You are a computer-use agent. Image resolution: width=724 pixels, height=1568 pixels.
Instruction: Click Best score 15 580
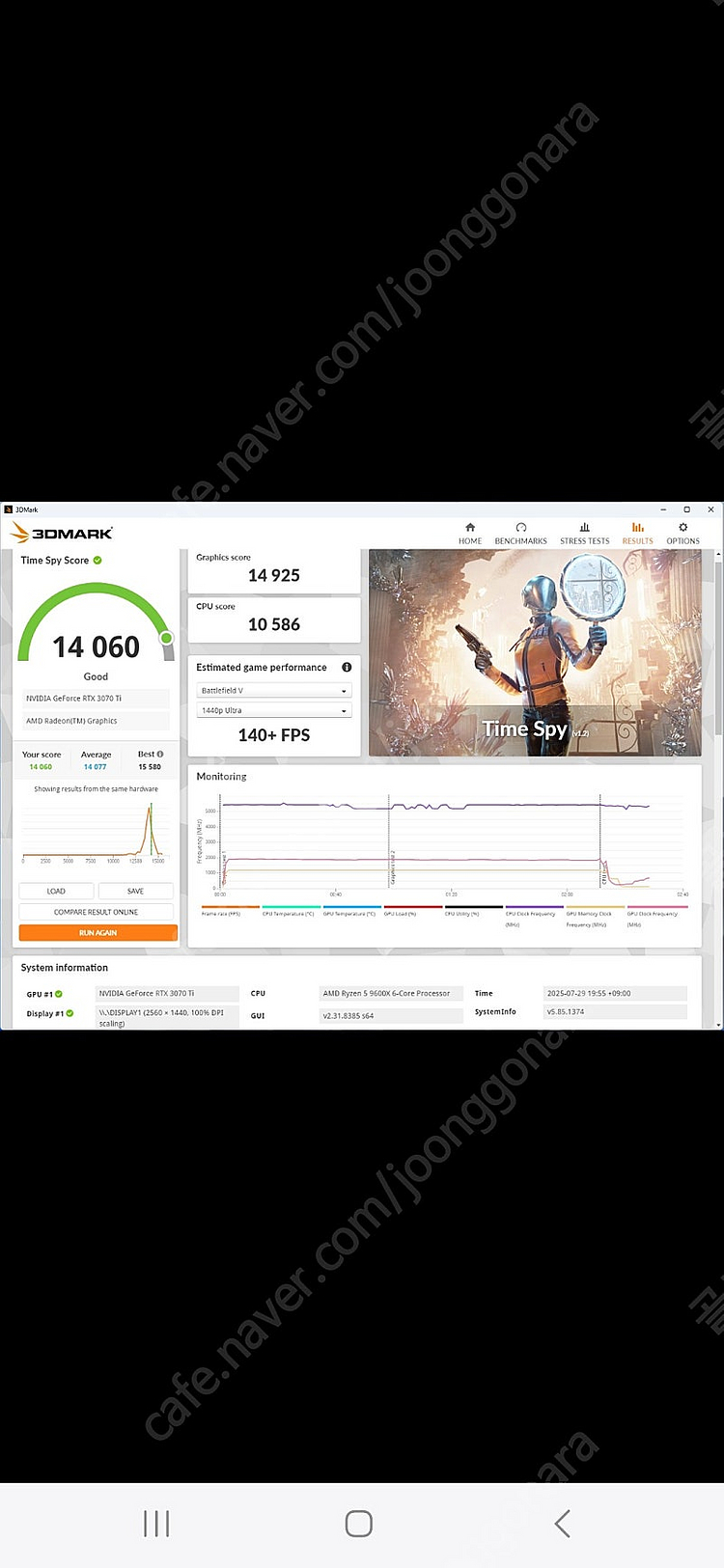click(x=150, y=767)
